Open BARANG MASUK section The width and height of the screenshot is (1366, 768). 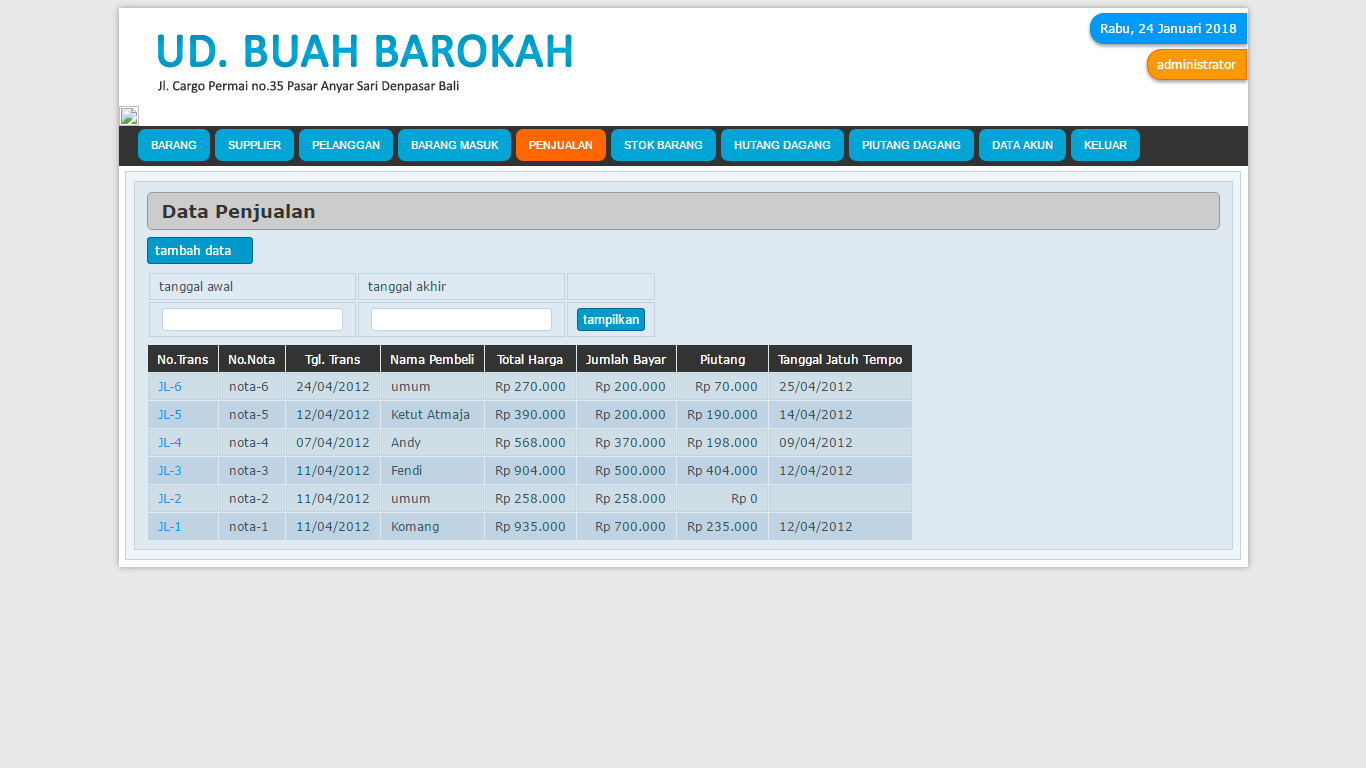point(454,145)
